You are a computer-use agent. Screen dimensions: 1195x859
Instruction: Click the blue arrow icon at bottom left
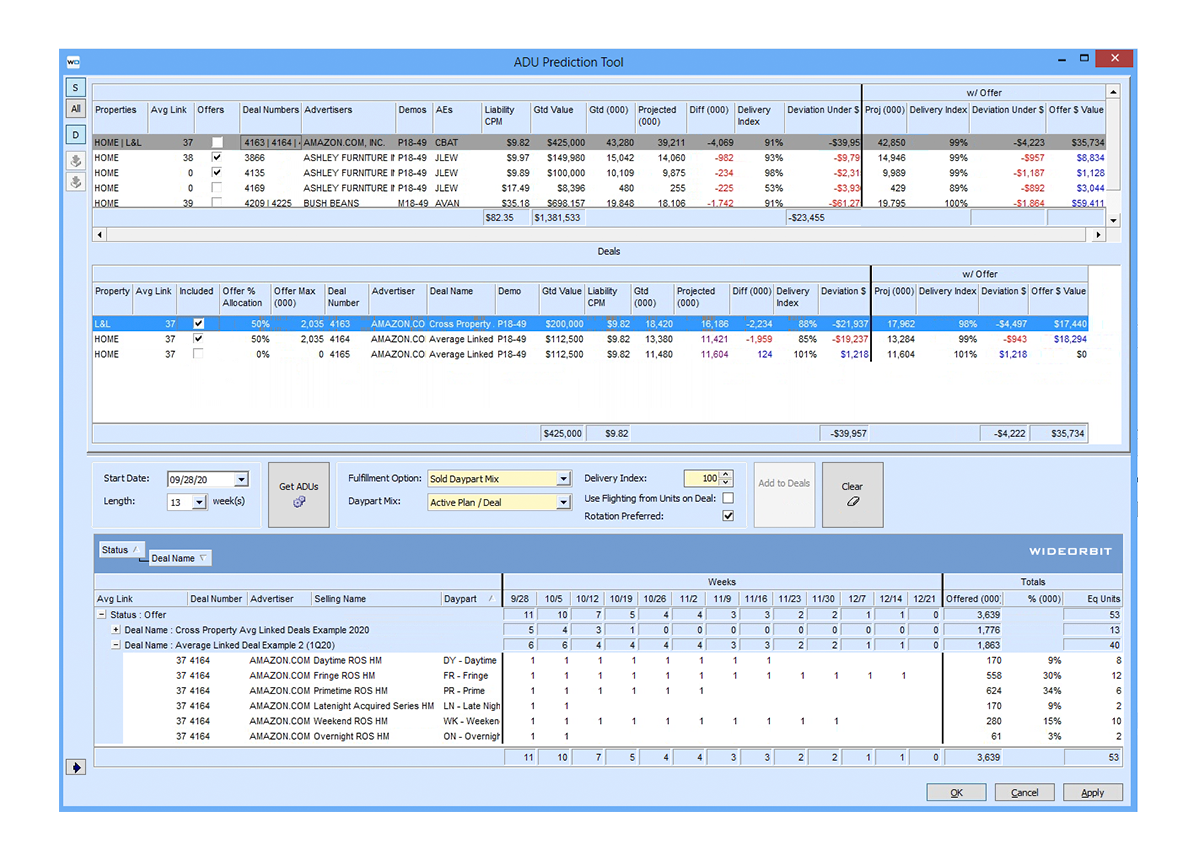(x=76, y=767)
